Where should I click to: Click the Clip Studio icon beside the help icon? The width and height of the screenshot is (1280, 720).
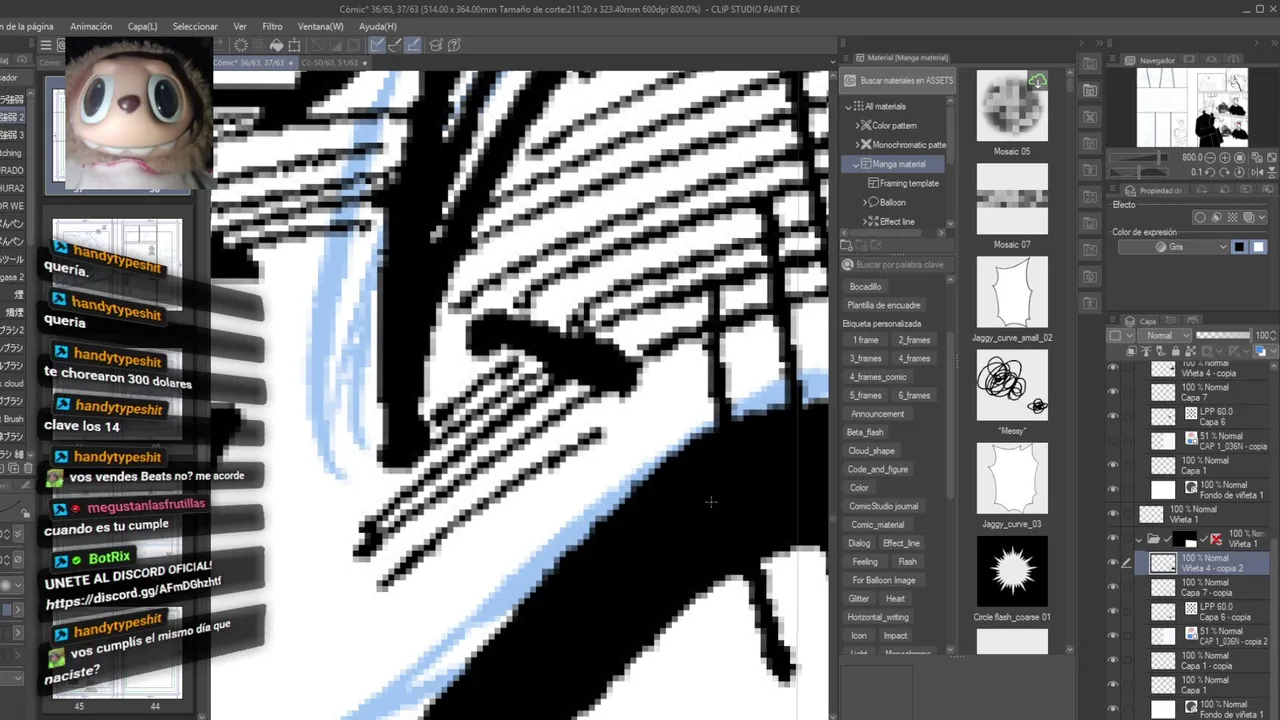click(x=435, y=45)
